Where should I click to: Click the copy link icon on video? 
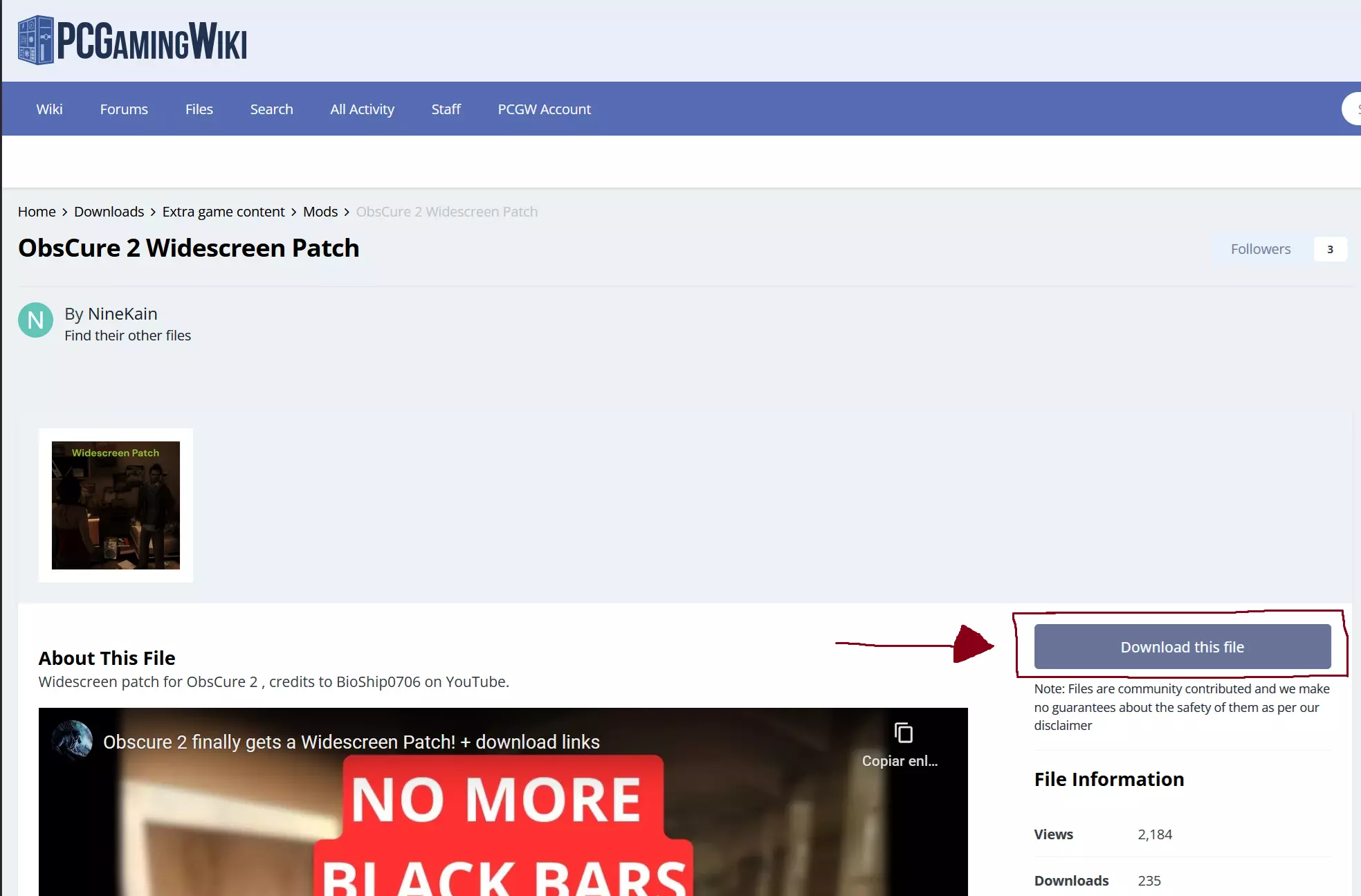point(903,733)
